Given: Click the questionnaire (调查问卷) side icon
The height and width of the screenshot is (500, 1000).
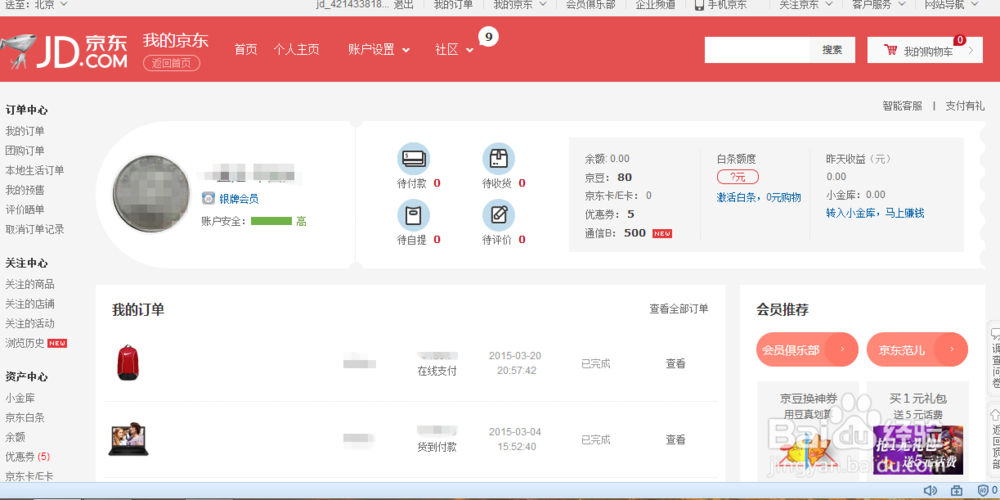Looking at the screenshot, I should pos(994,358).
